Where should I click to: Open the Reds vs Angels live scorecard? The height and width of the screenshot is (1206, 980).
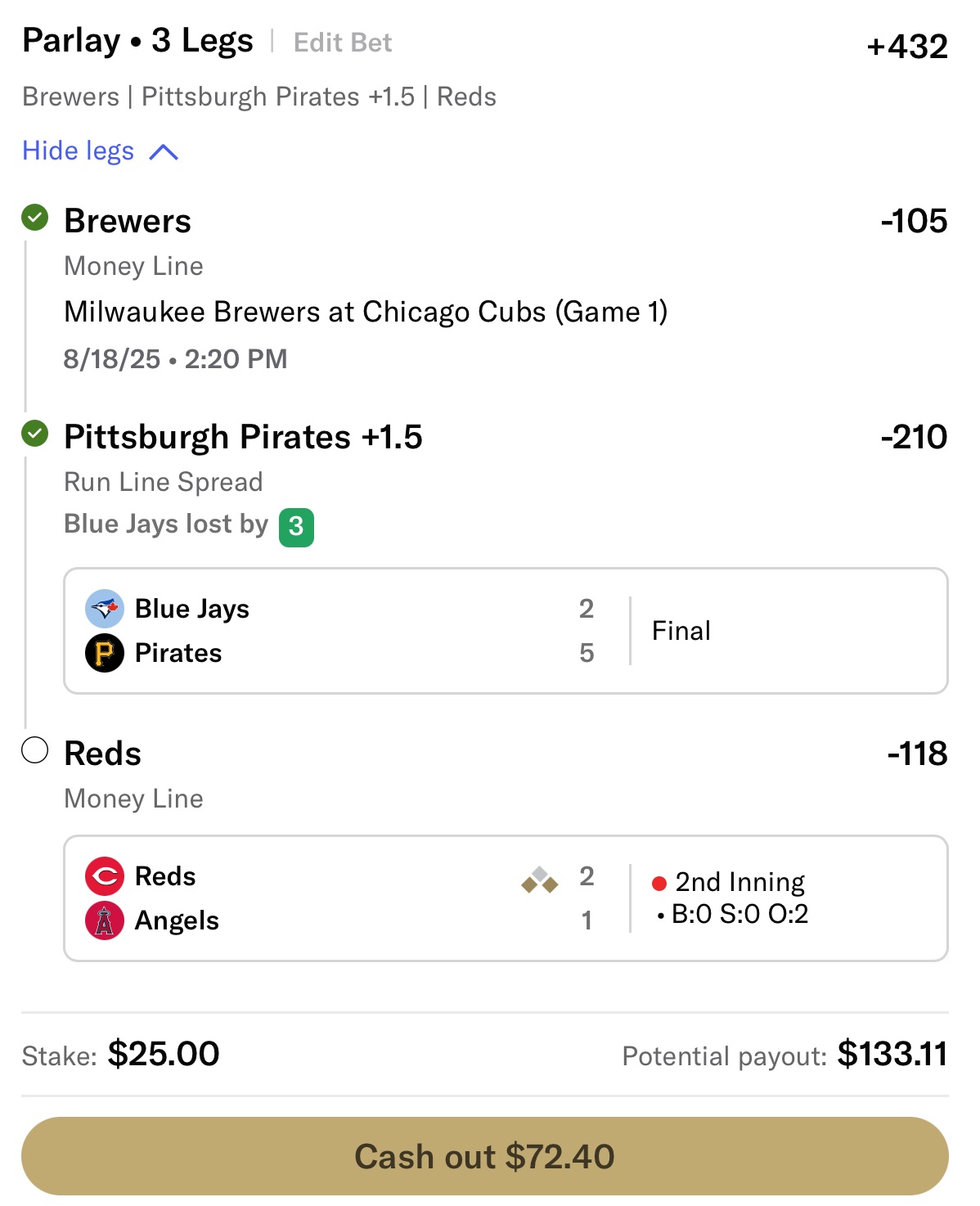(506, 898)
